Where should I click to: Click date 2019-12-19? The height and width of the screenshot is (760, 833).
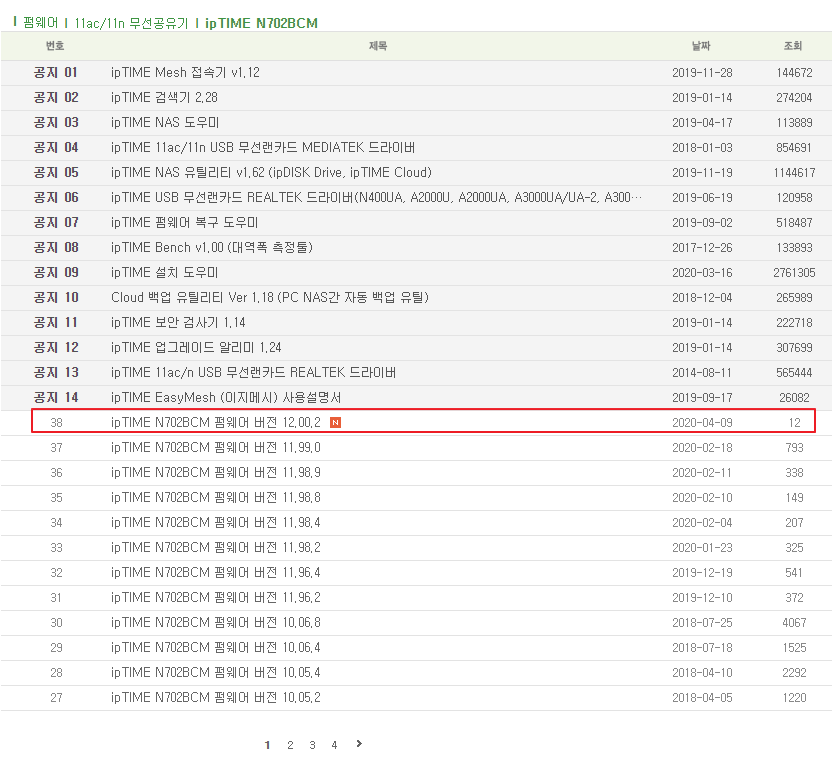(x=702, y=573)
